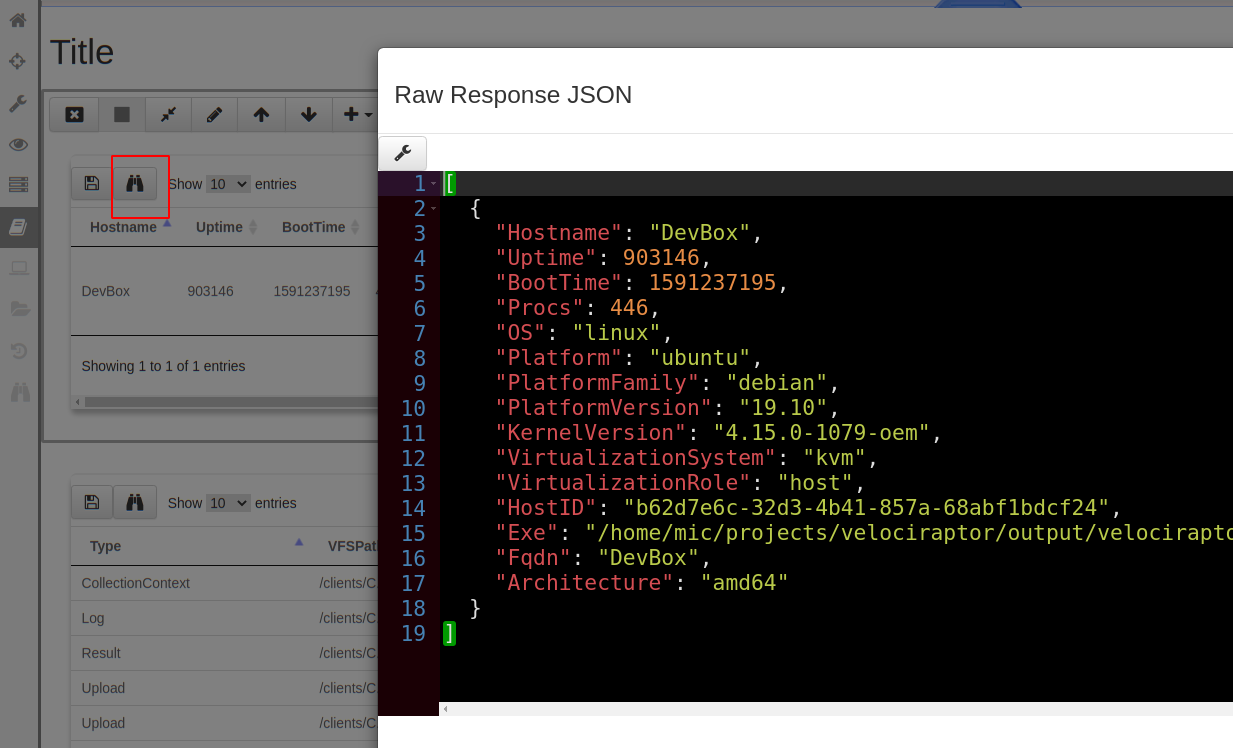Open the plus add-cell dropdown

[x=357, y=115]
